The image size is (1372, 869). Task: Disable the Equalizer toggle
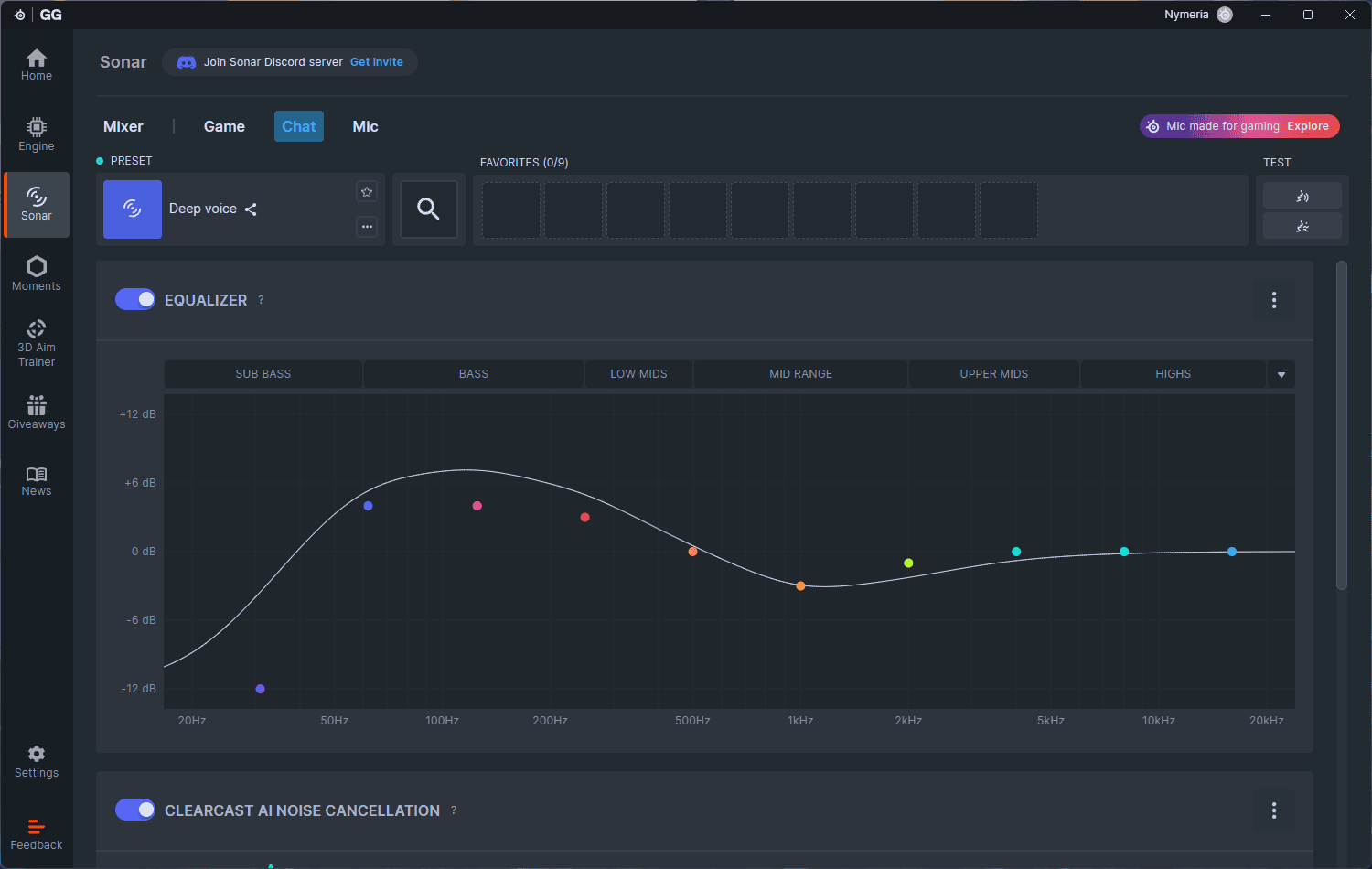click(x=135, y=300)
